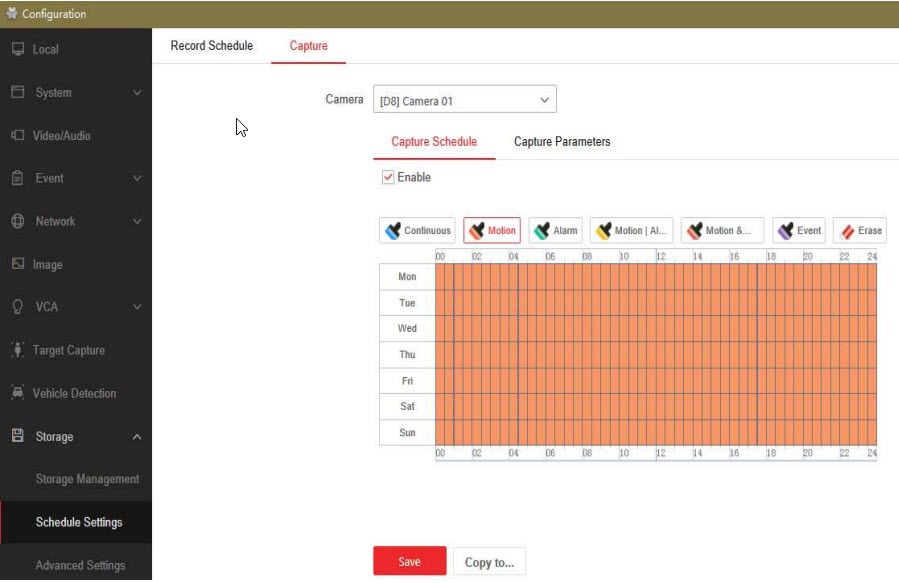Click the Target Capture sidebar icon

click(x=18, y=351)
